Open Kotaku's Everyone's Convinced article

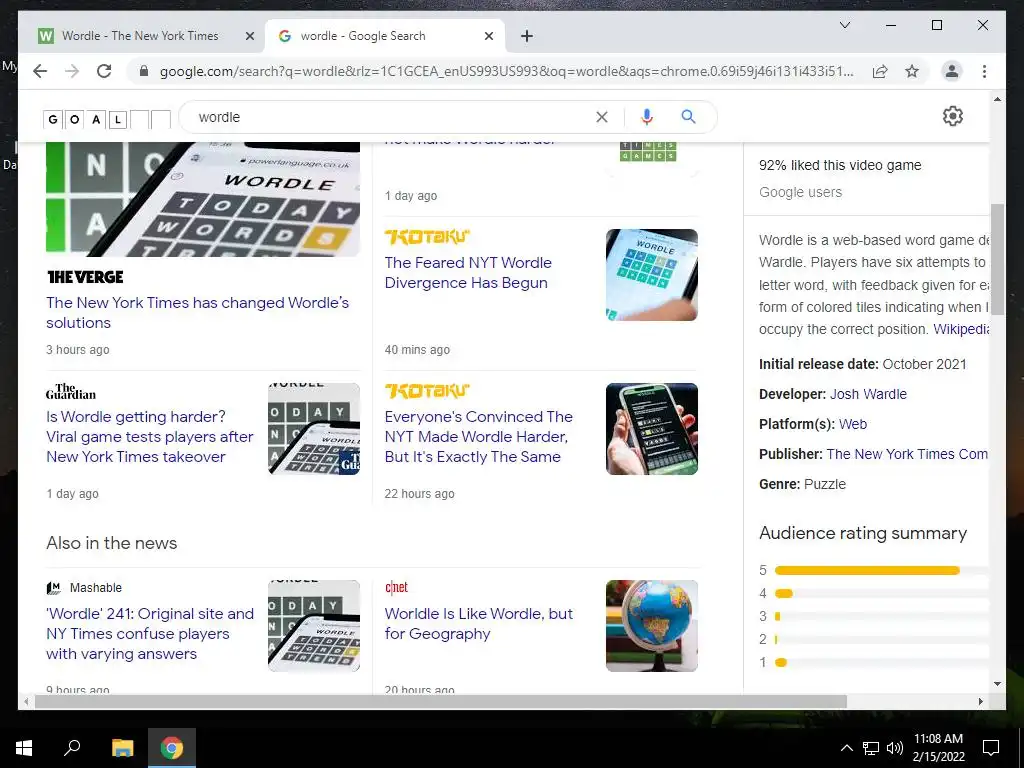pyautogui.click(x=478, y=437)
